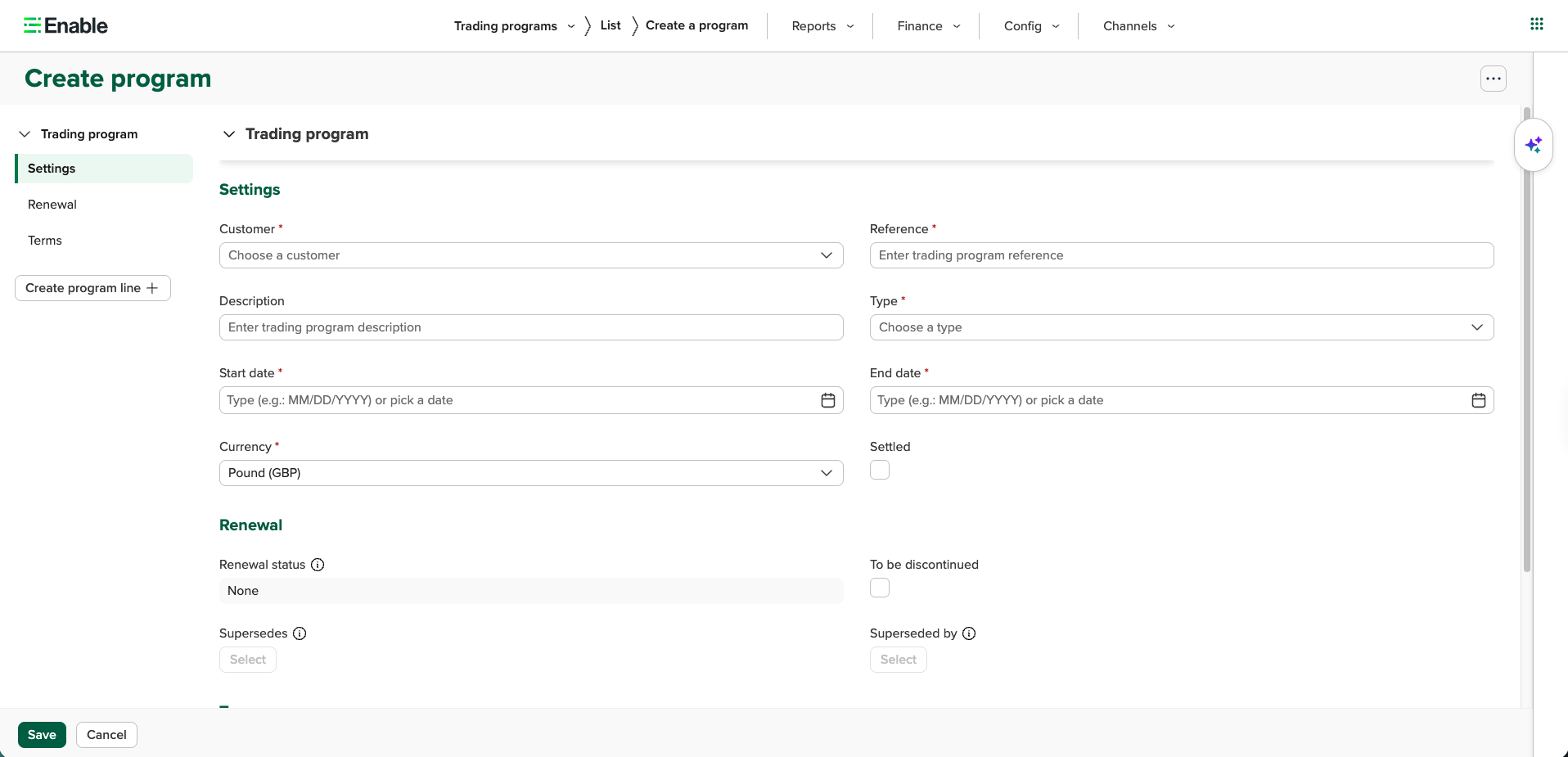The image size is (1568, 757).
Task: Click the vertical form scrollbar
Action: (1527, 340)
